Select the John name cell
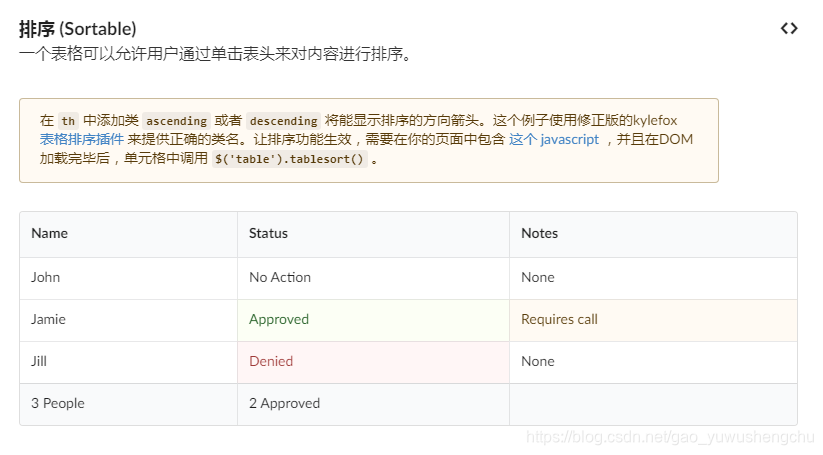Screen dimensions: 823x455 [x=129, y=278]
